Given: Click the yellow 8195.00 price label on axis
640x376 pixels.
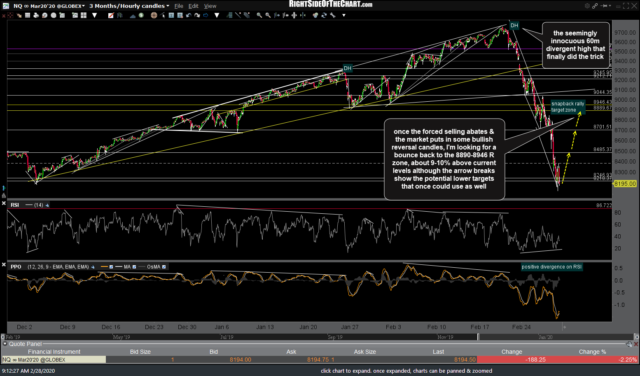Looking at the screenshot, I should (x=625, y=184).
